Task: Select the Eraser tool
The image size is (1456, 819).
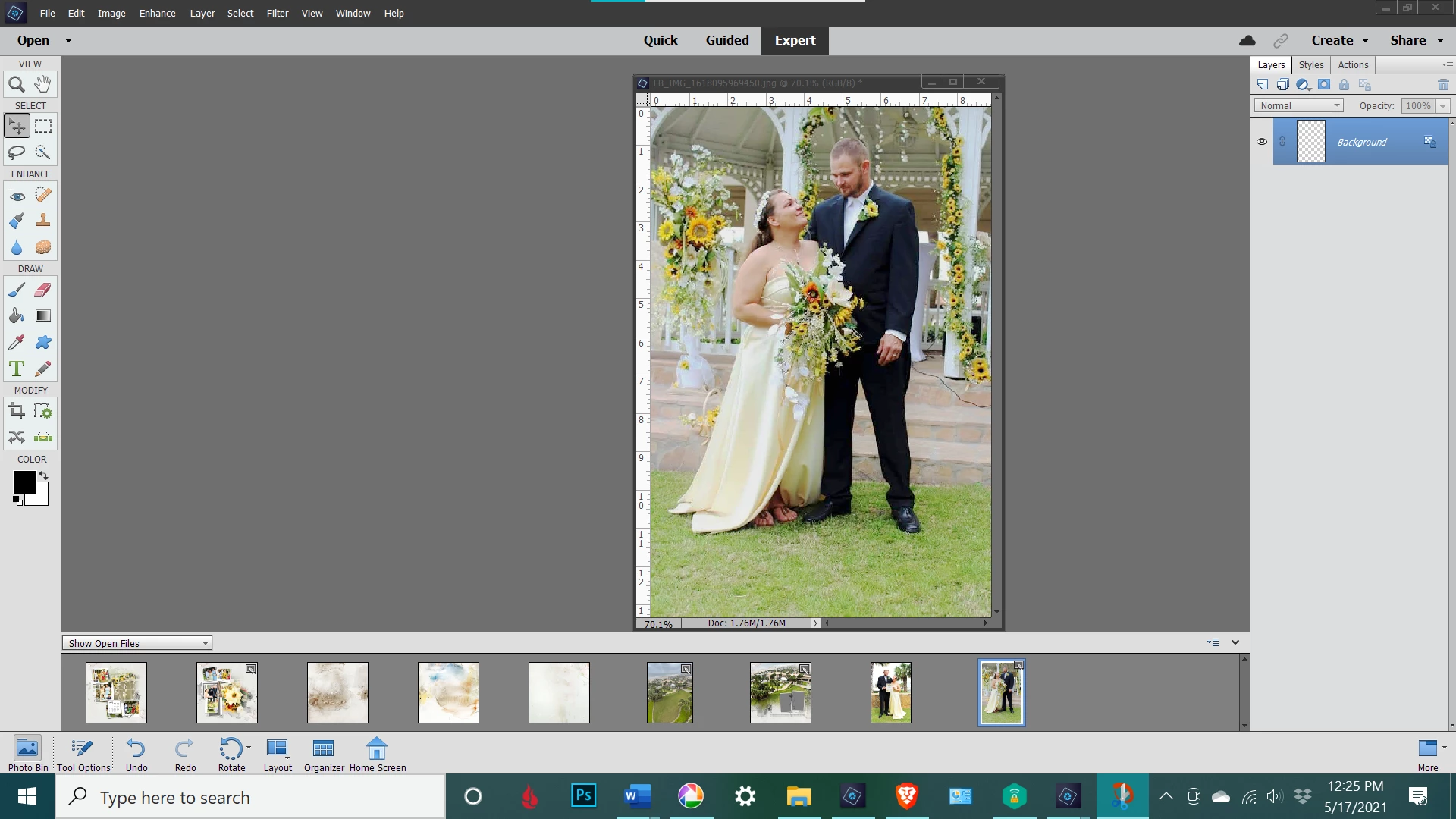Action: pyautogui.click(x=43, y=290)
